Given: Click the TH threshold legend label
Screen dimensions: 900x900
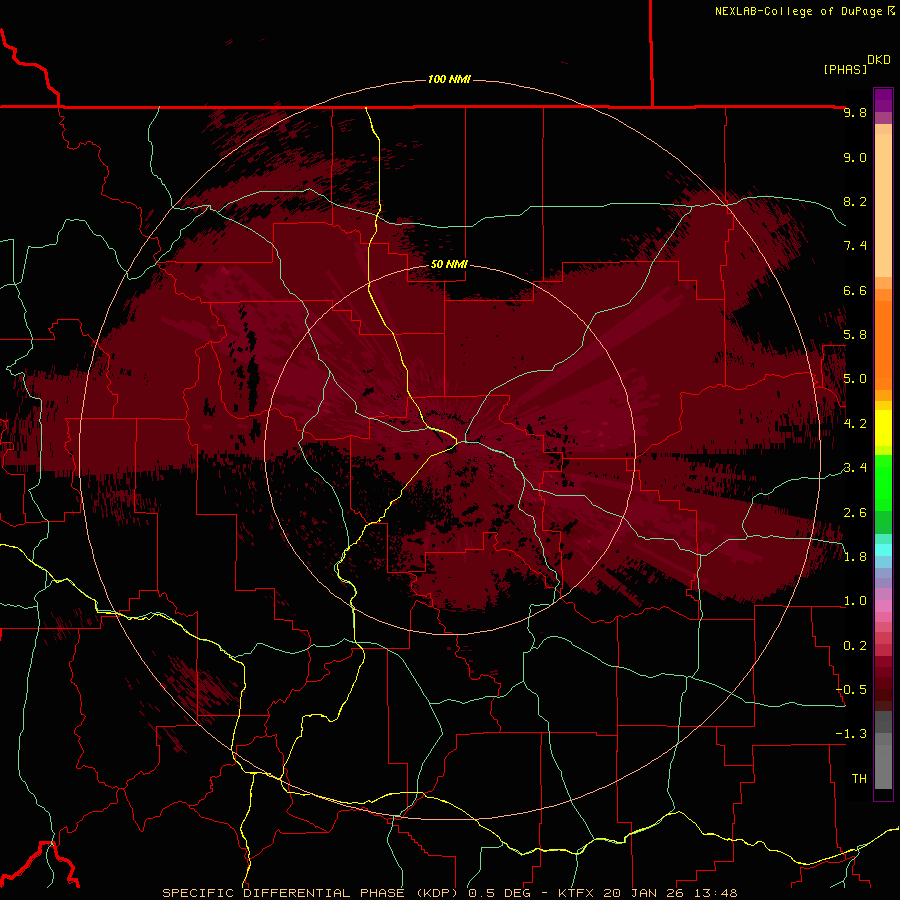Looking at the screenshot, I should click(x=859, y=779).
